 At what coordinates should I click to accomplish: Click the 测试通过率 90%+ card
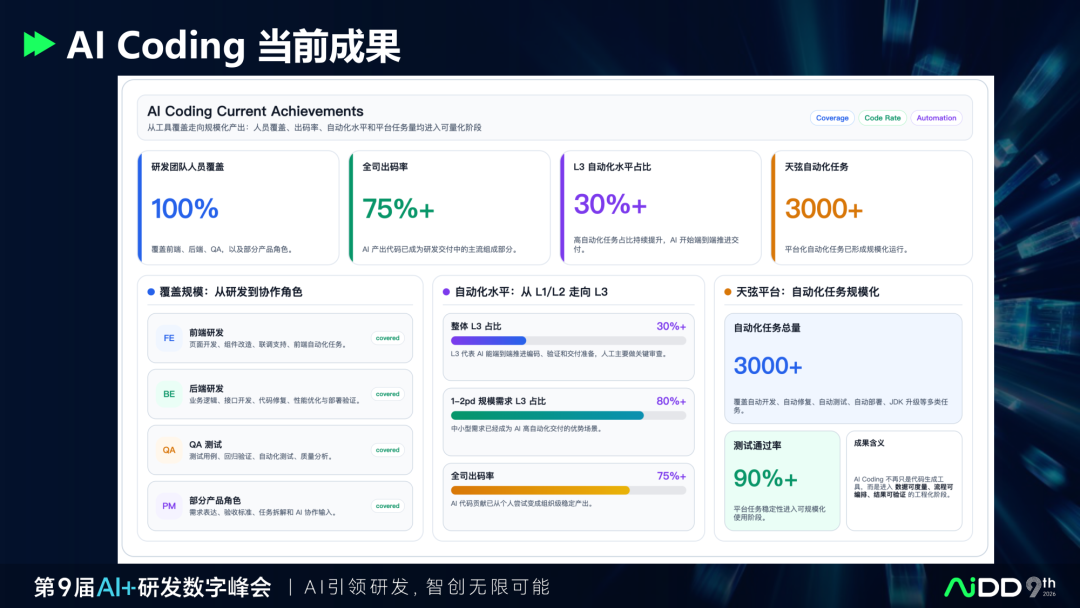[782, 481]
